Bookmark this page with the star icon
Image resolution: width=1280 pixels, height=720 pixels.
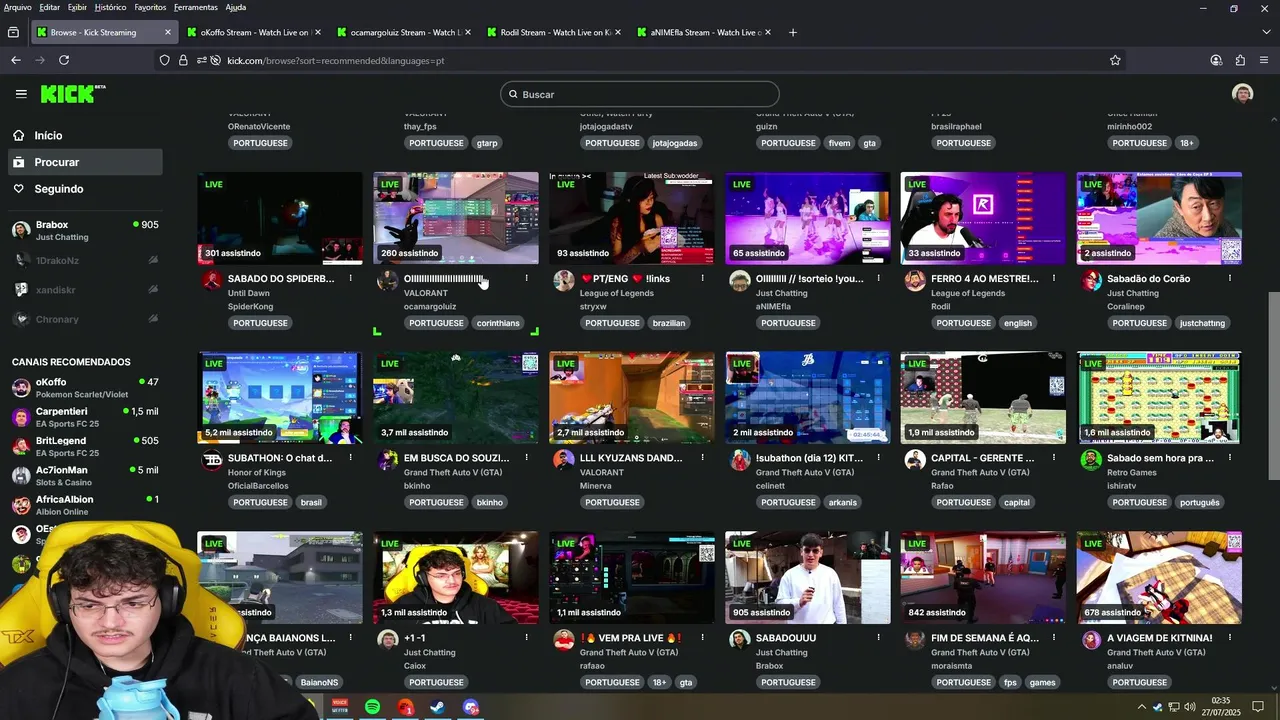(x=1115, y=60)
